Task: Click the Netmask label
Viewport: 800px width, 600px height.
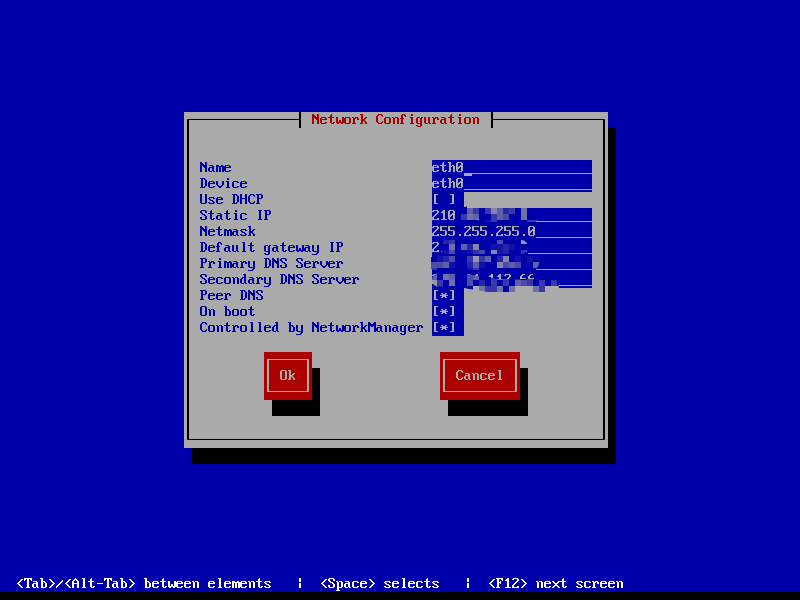Action: (227, 231)
